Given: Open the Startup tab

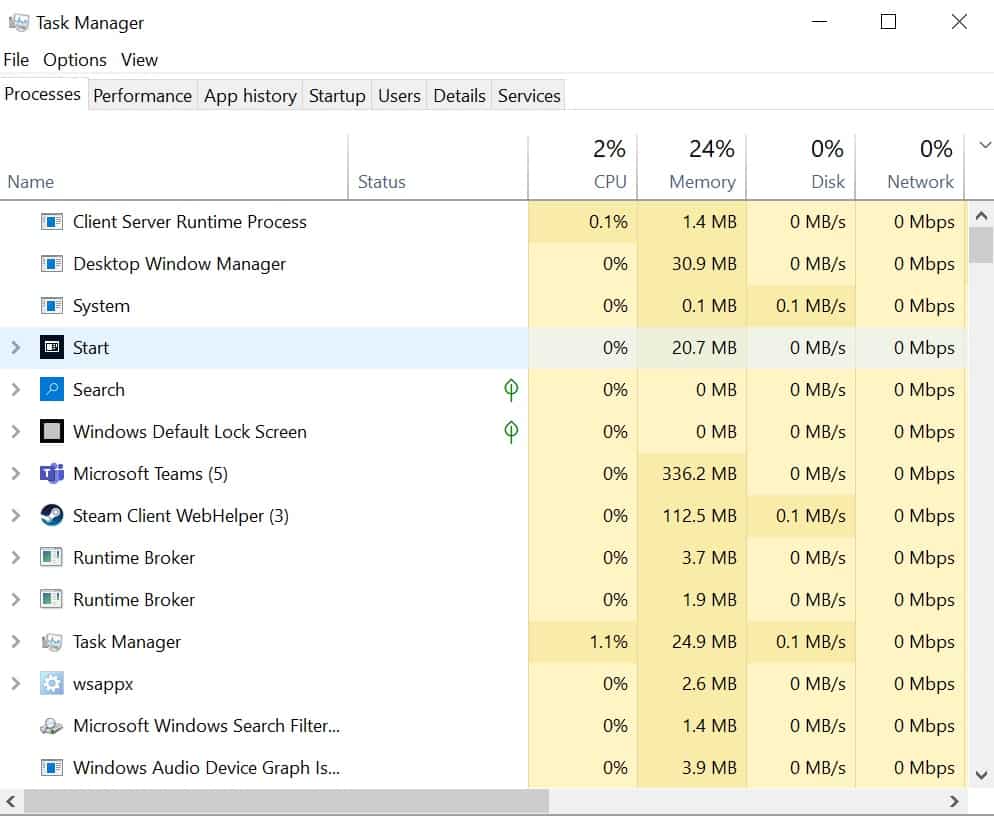Looking at the screenshot, I should point(337,96).
